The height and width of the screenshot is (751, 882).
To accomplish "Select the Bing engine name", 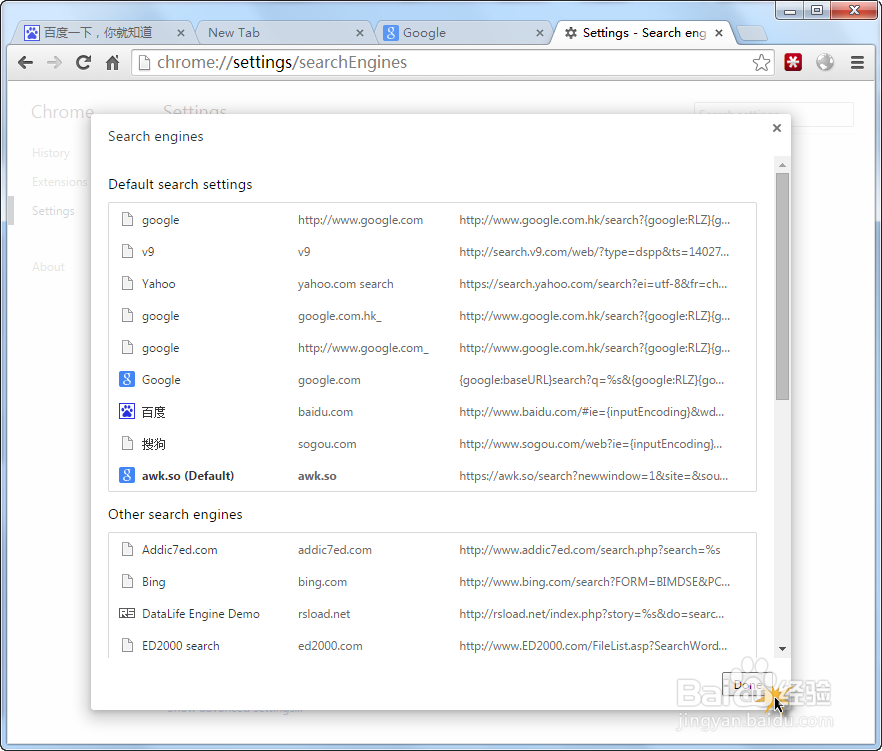I will tap(154, 582).
